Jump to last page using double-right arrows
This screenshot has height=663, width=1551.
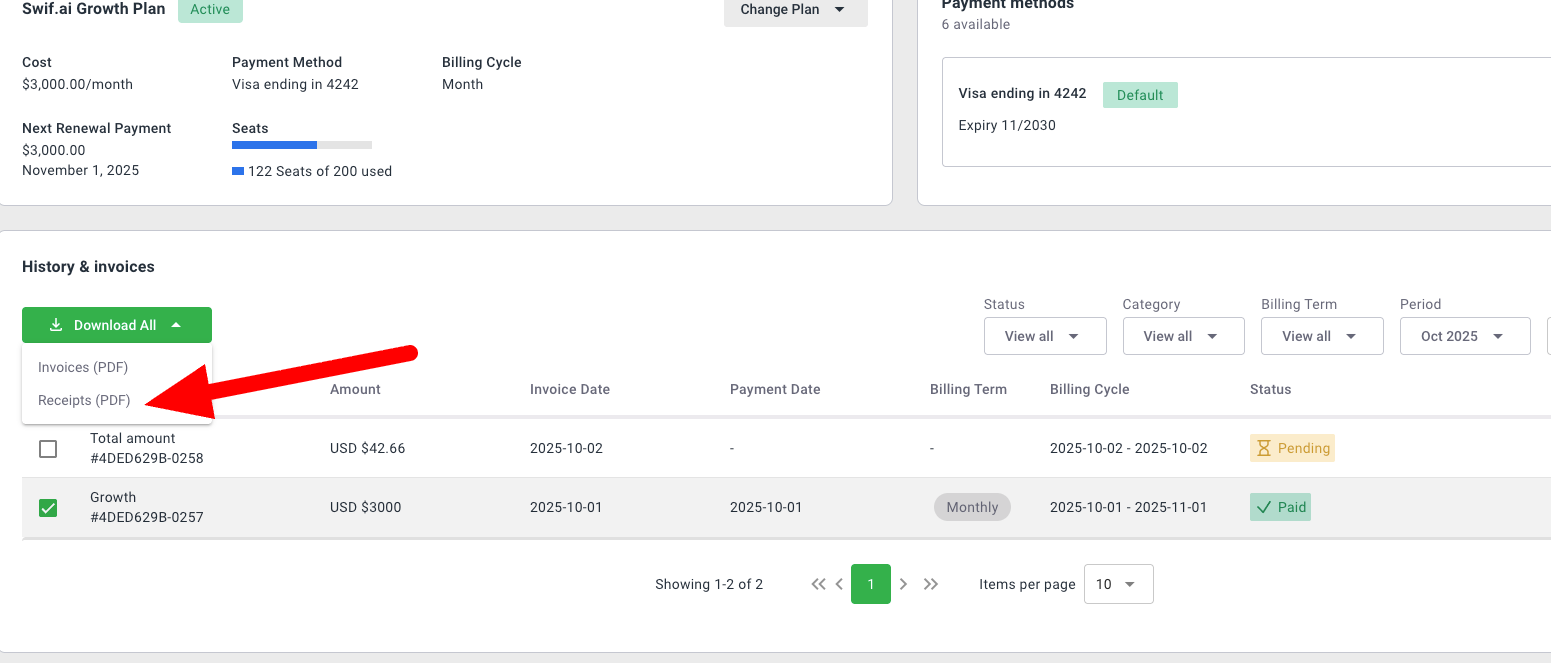coord(931,584)
